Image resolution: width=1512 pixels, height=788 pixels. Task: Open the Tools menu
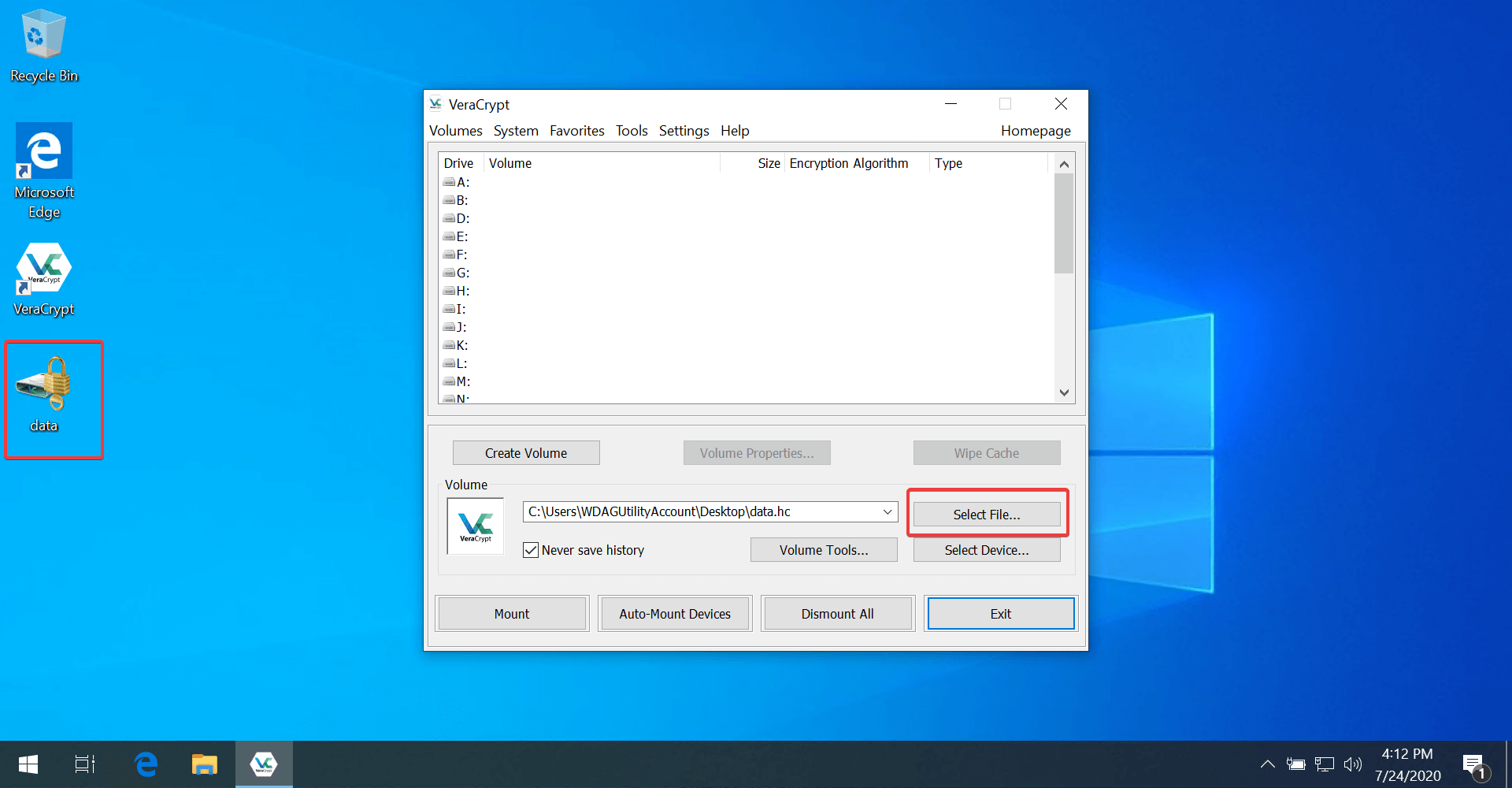coord(631,131)
